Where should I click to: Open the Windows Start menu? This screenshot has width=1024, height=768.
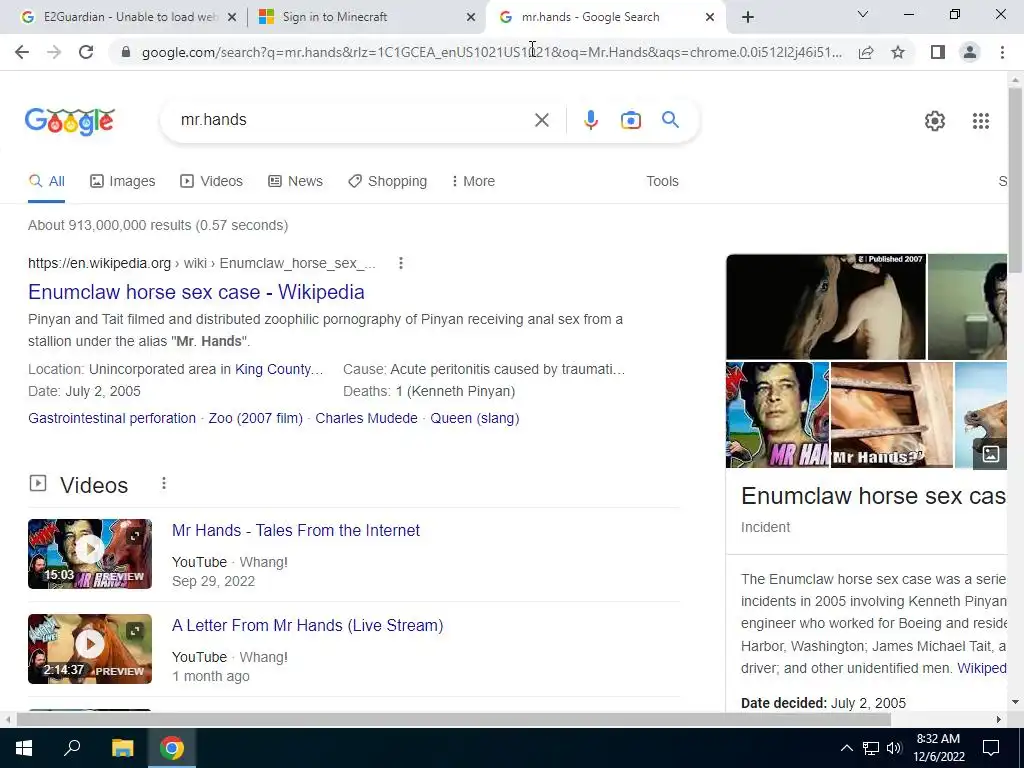tap(24, 748)
